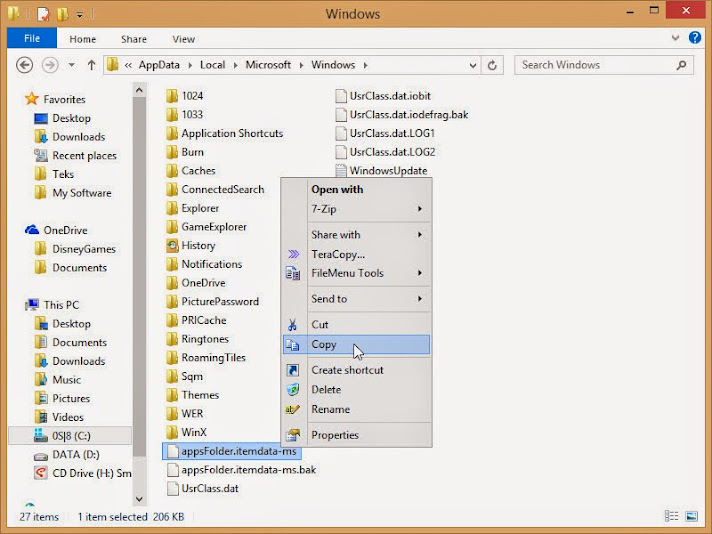The image size is (712, 534).
Task: Open the View ribbon tab
Action: [183, 39]
